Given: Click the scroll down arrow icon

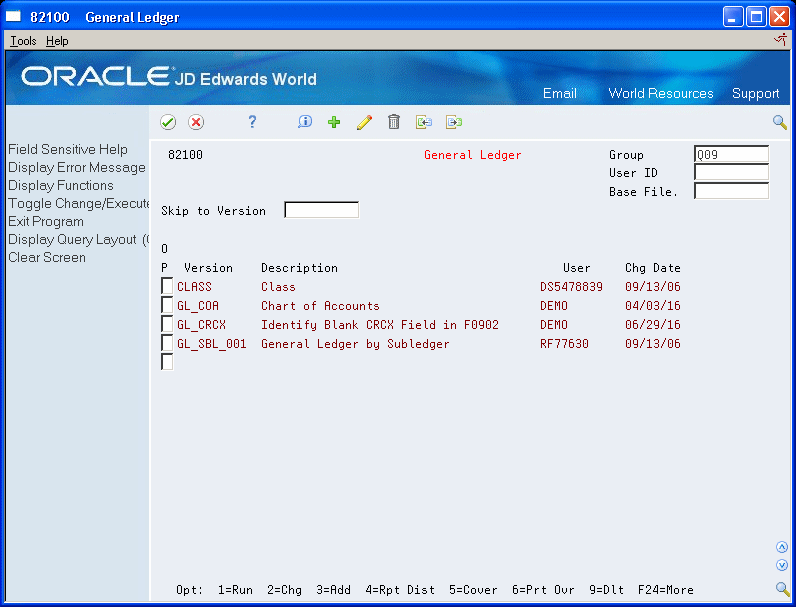Looking at the screenshot, I should (x=782, y=565).
